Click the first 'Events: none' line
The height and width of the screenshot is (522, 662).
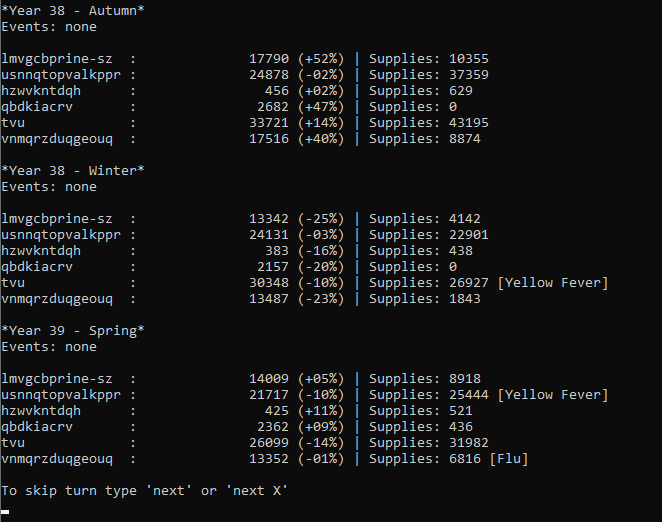[x=49, y=27]
